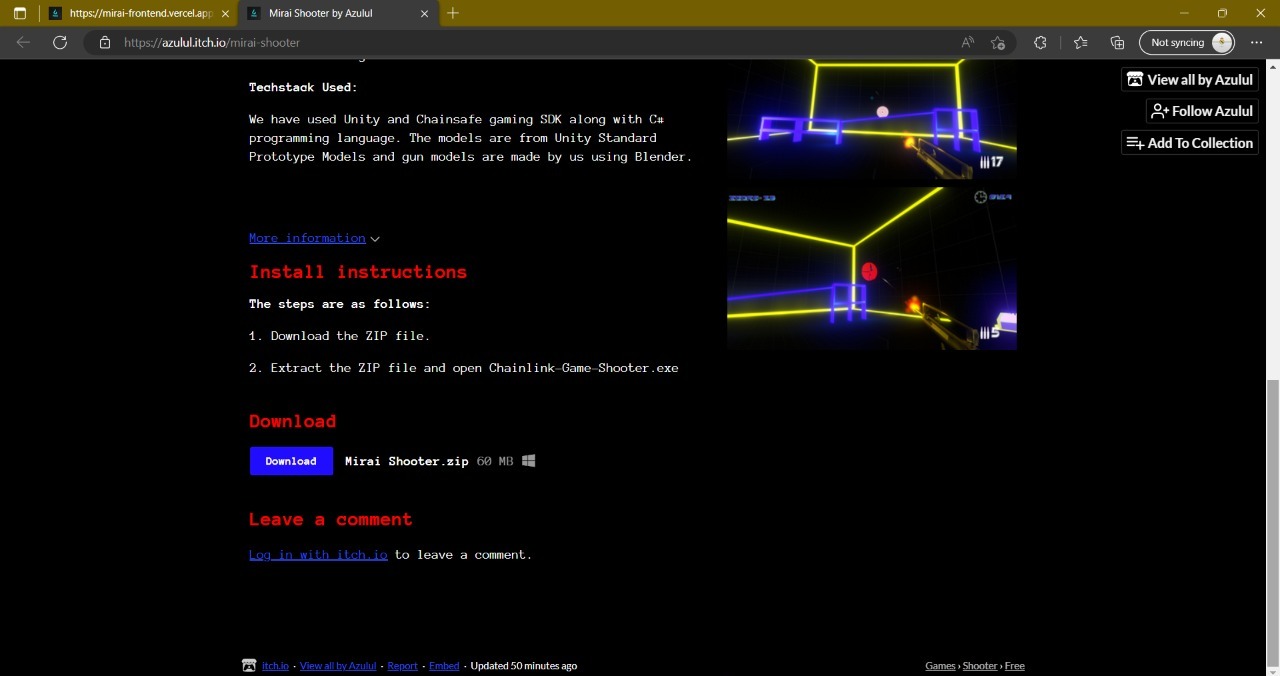The width and height of the screenshot is (1280, 676).
Task: Click the 60 MB file size text
Action: (495, 461)
